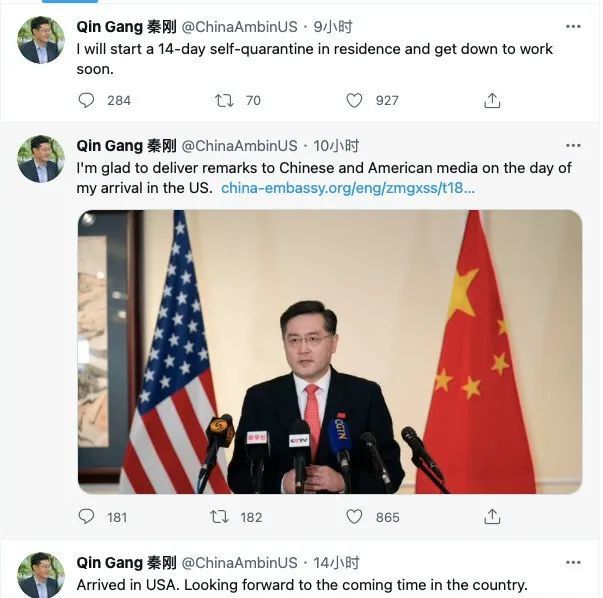The height and width of the screenshot is (598, 603).
Task: Open profile avatar on the Arrived in USA tweet
Action: point(41,575)
